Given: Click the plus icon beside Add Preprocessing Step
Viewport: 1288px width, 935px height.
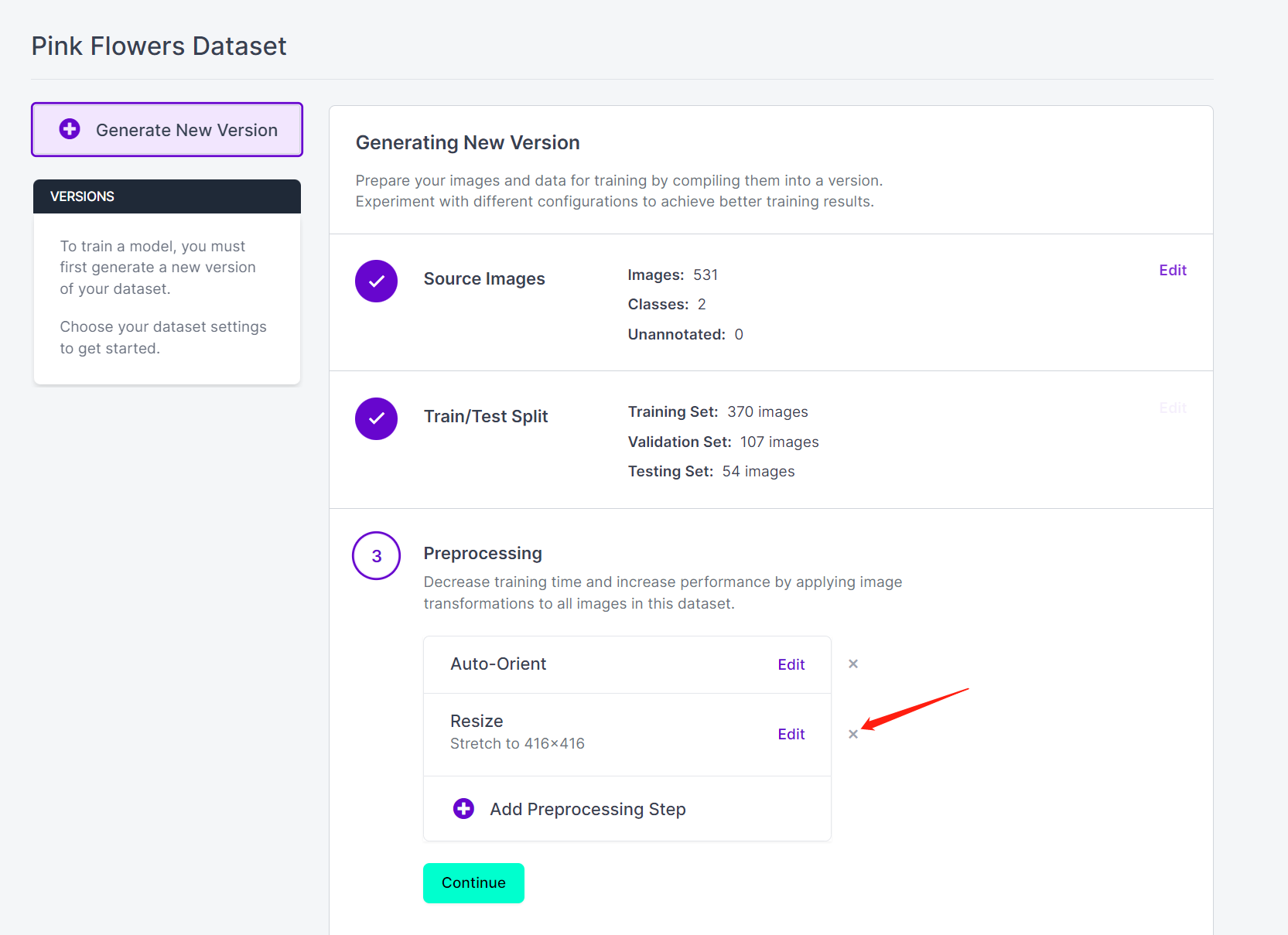Looking at the screenshot, I should pos(463,809).
